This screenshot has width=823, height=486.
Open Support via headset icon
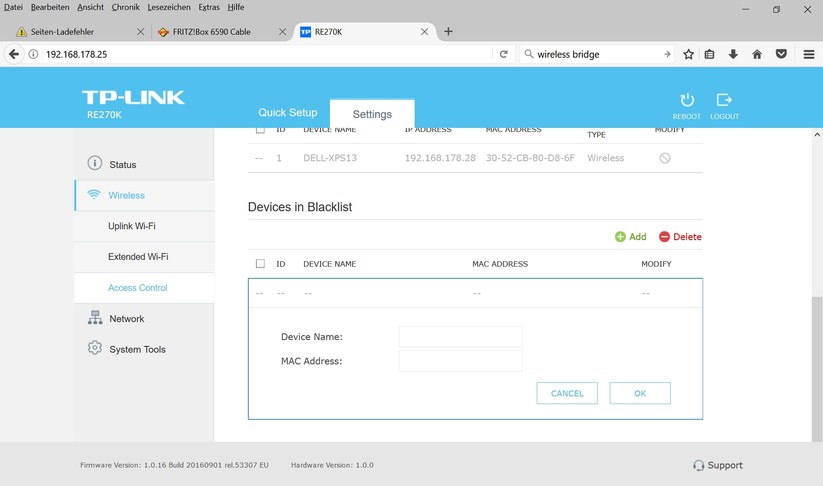[x=698, y=465]
